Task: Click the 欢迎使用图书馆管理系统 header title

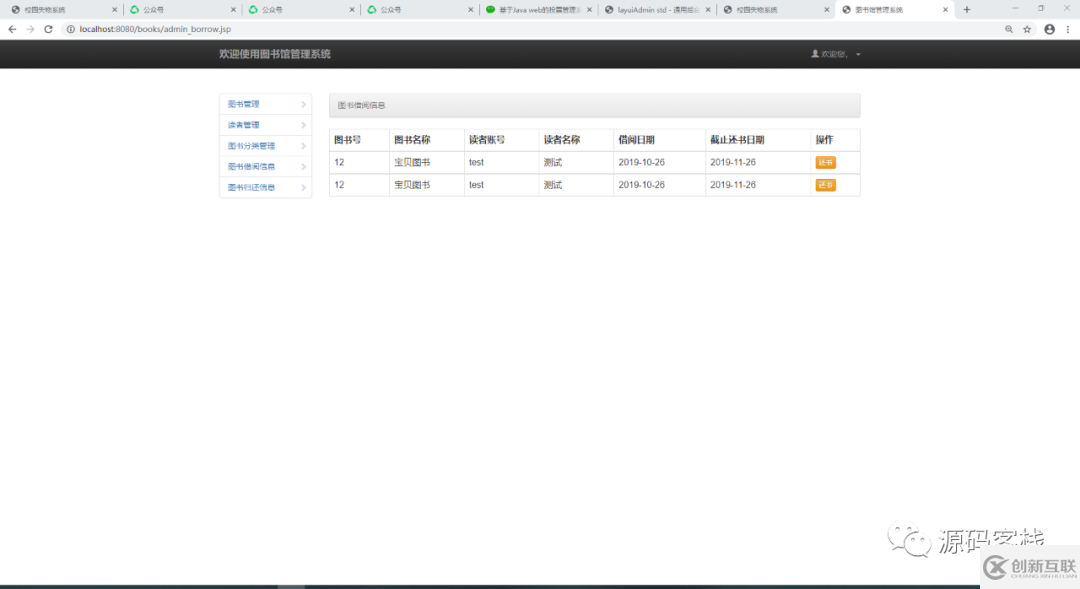Action: [275, 54]
